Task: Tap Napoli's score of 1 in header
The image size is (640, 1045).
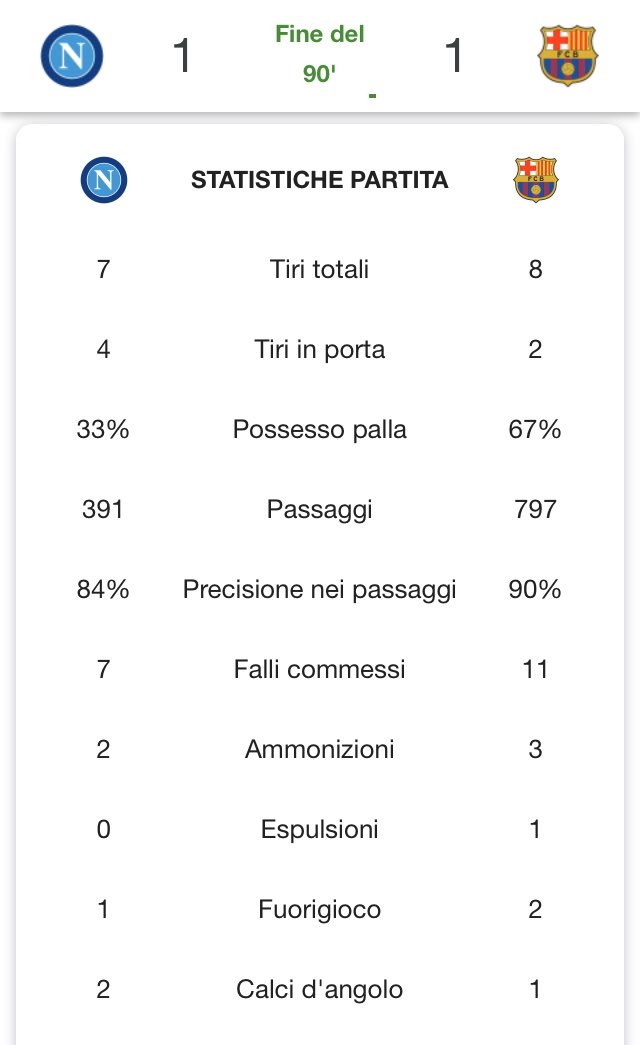Action: coord(182,55)
